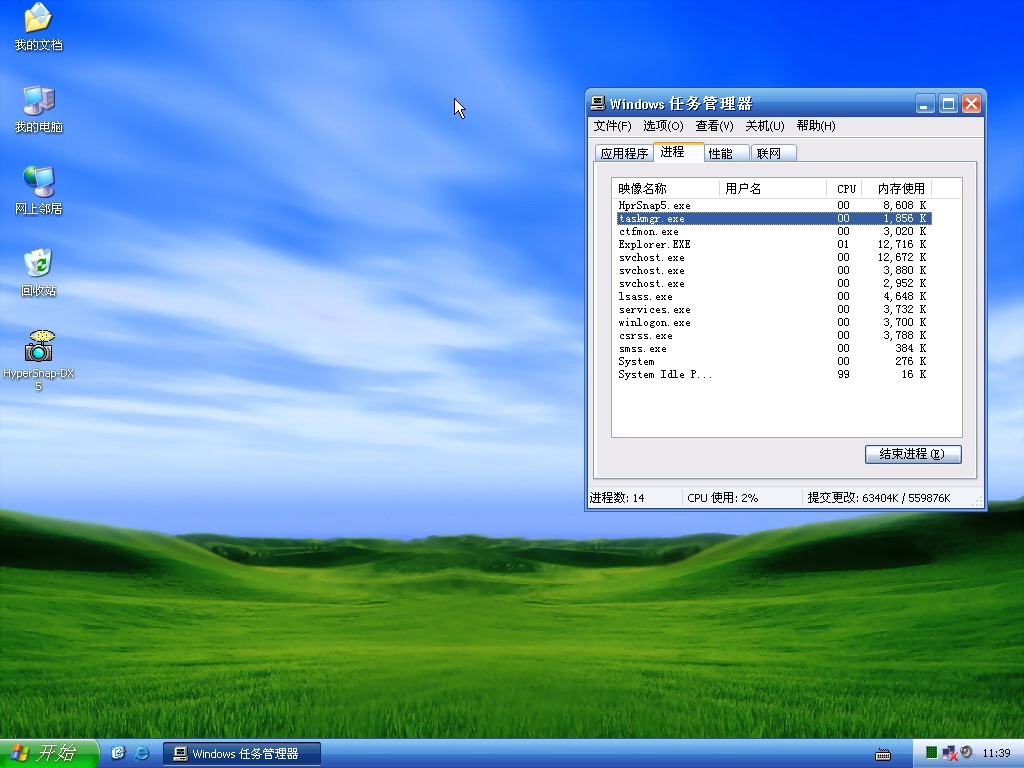Select the Explorer.EXE process row
The image size is (1024, 768).
[774, 244]
